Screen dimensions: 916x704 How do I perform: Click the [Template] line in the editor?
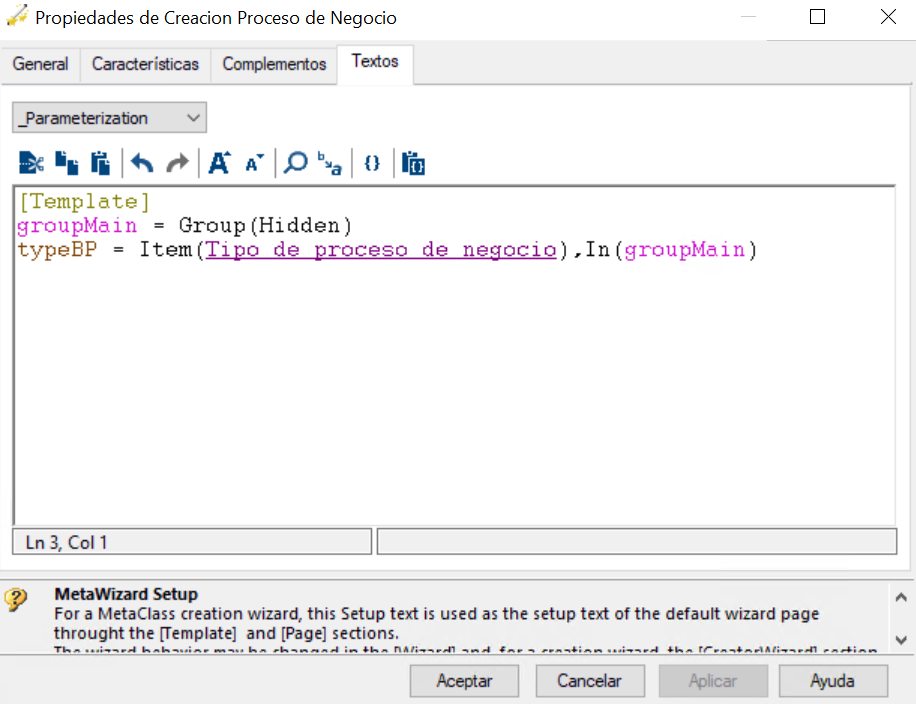[84, 202]
